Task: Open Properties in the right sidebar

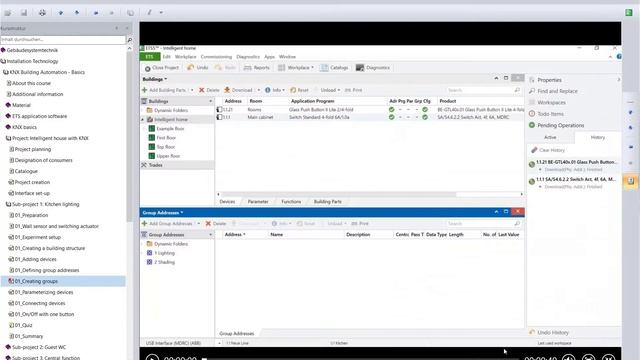Action: coord(549,80)
